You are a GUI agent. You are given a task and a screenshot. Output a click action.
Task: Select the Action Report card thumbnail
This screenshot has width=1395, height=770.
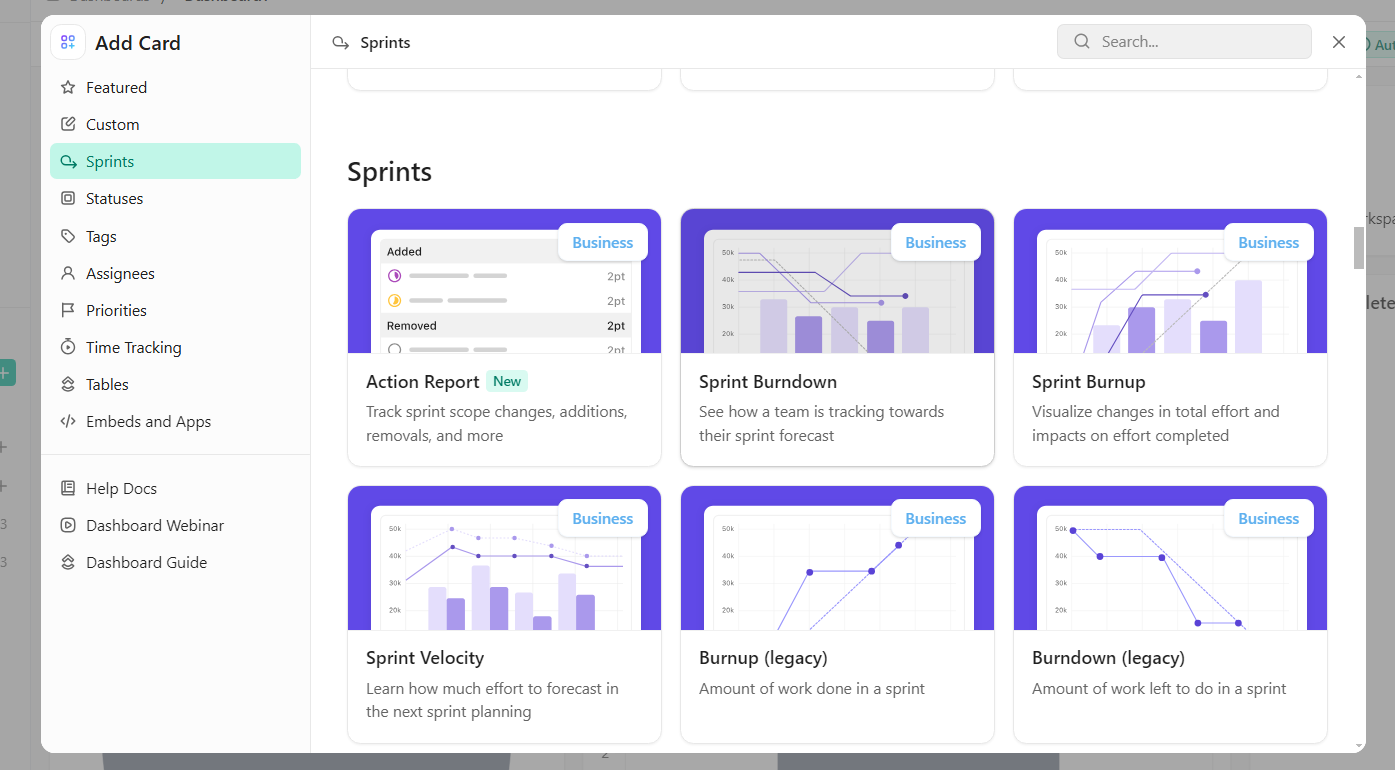pos(504,281)
